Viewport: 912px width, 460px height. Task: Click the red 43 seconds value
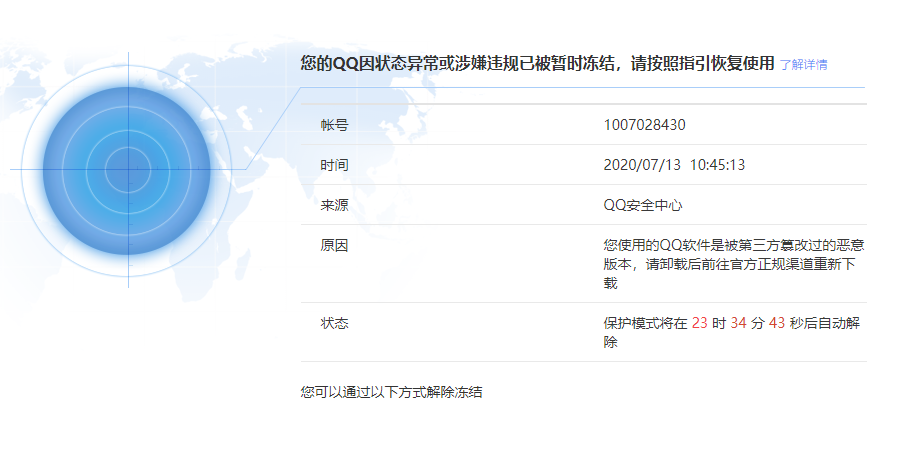pos(777,323)
